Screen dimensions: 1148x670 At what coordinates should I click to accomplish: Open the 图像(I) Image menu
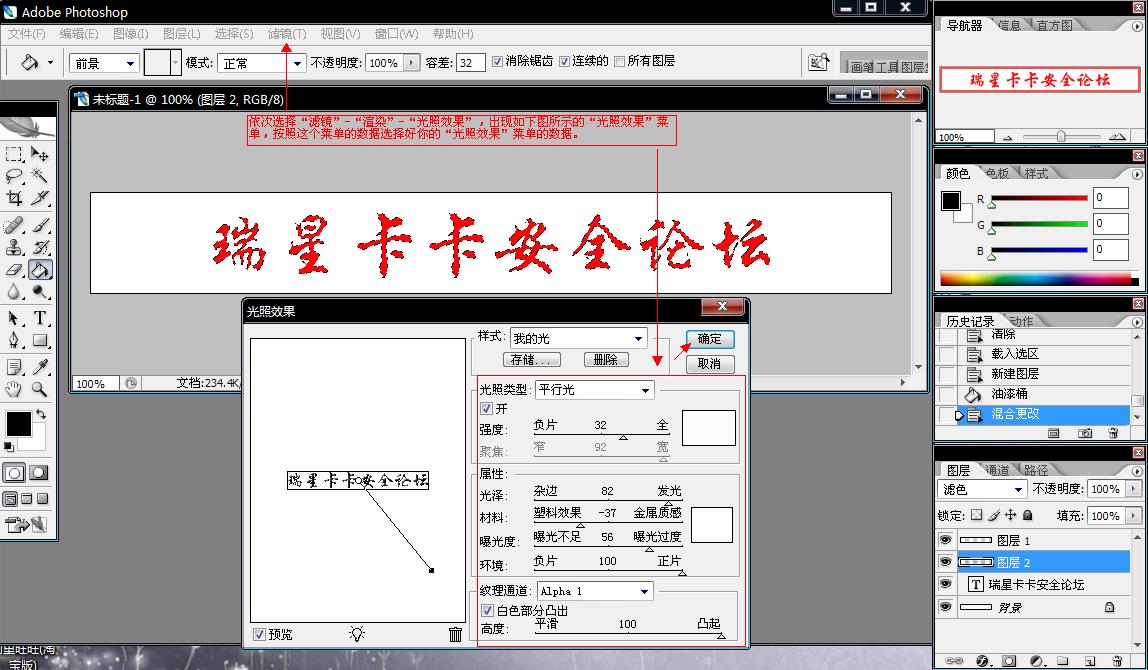click(x=131, y=34)
